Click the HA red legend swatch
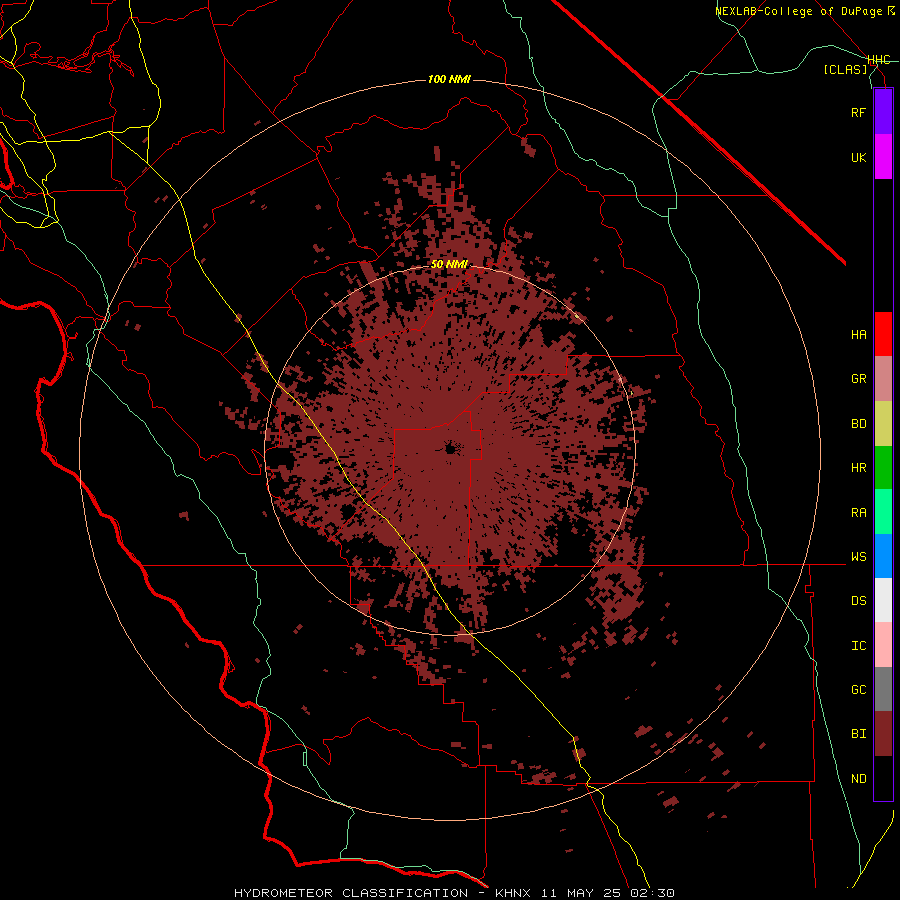The image size is (900, 900). (x=883, y=334)
